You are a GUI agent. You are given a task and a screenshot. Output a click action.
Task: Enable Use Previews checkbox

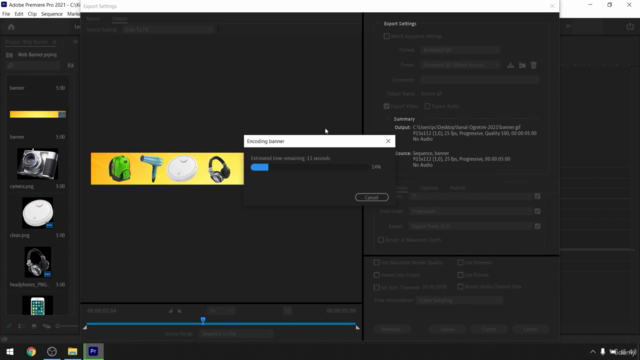point(460,263)
